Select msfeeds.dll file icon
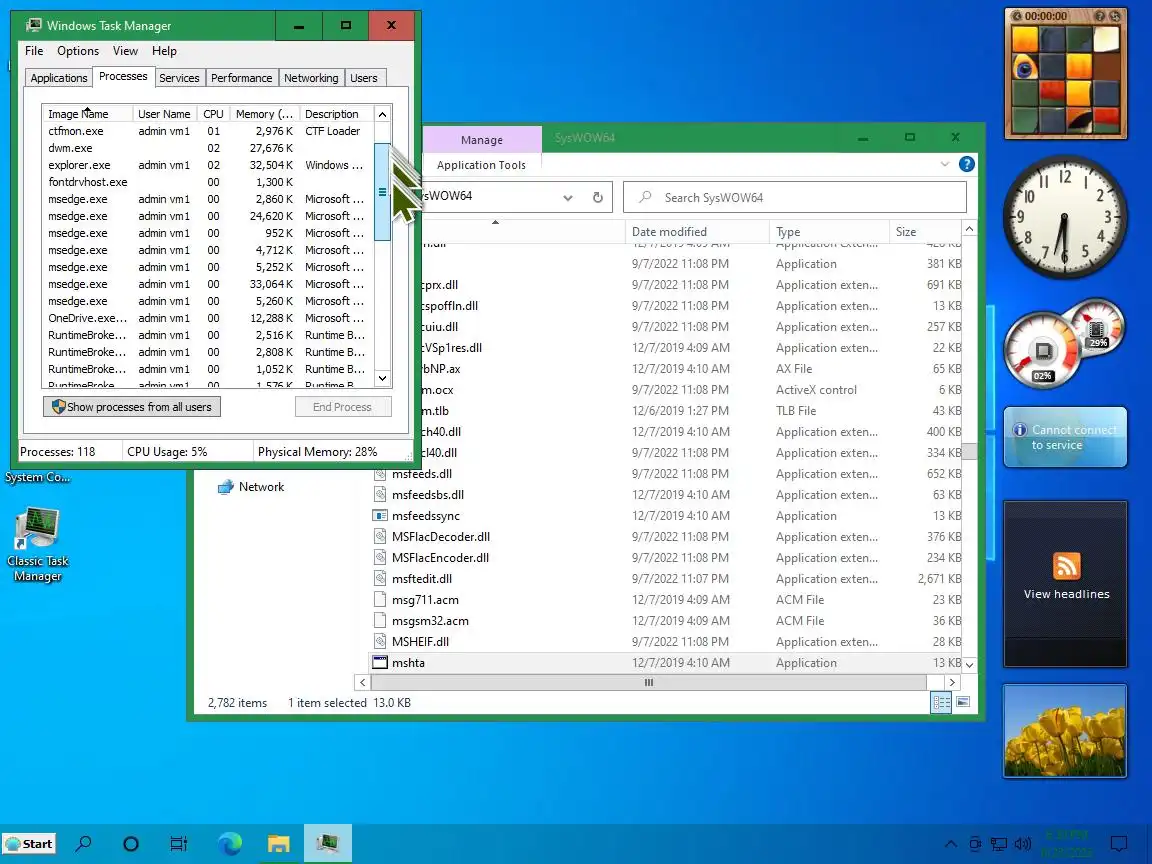 tap(380, 474)
